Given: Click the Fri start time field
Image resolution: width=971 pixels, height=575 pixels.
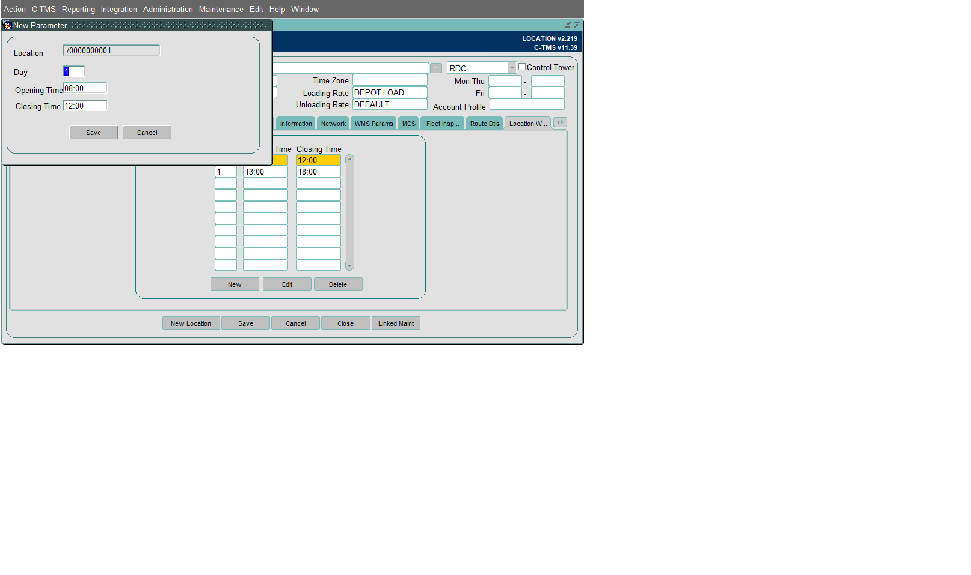Looking at the screenshot, I should (505, 93).
